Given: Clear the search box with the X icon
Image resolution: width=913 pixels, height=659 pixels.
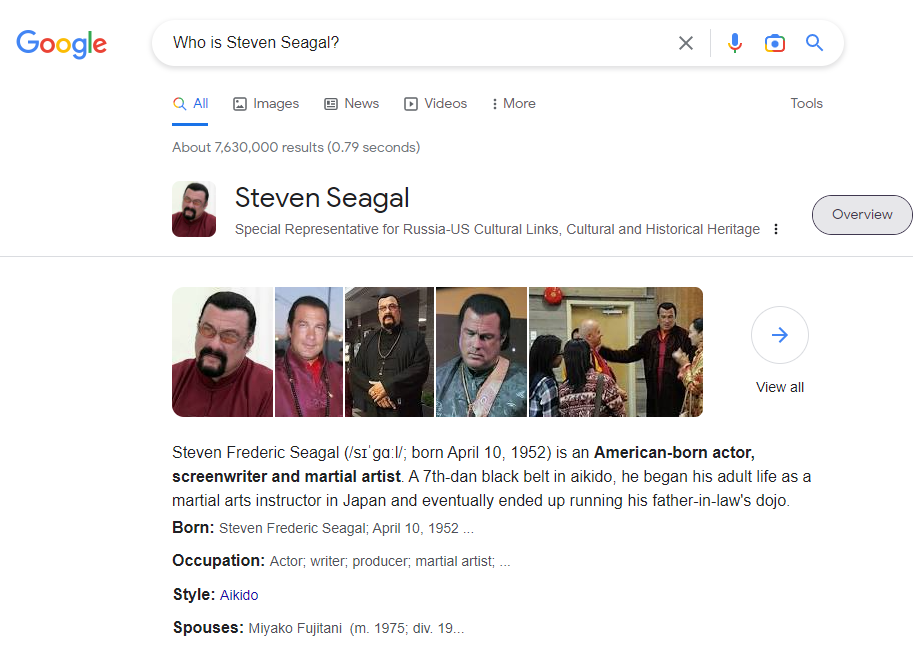Looking at the screenshot, I should tap(685, 43).
